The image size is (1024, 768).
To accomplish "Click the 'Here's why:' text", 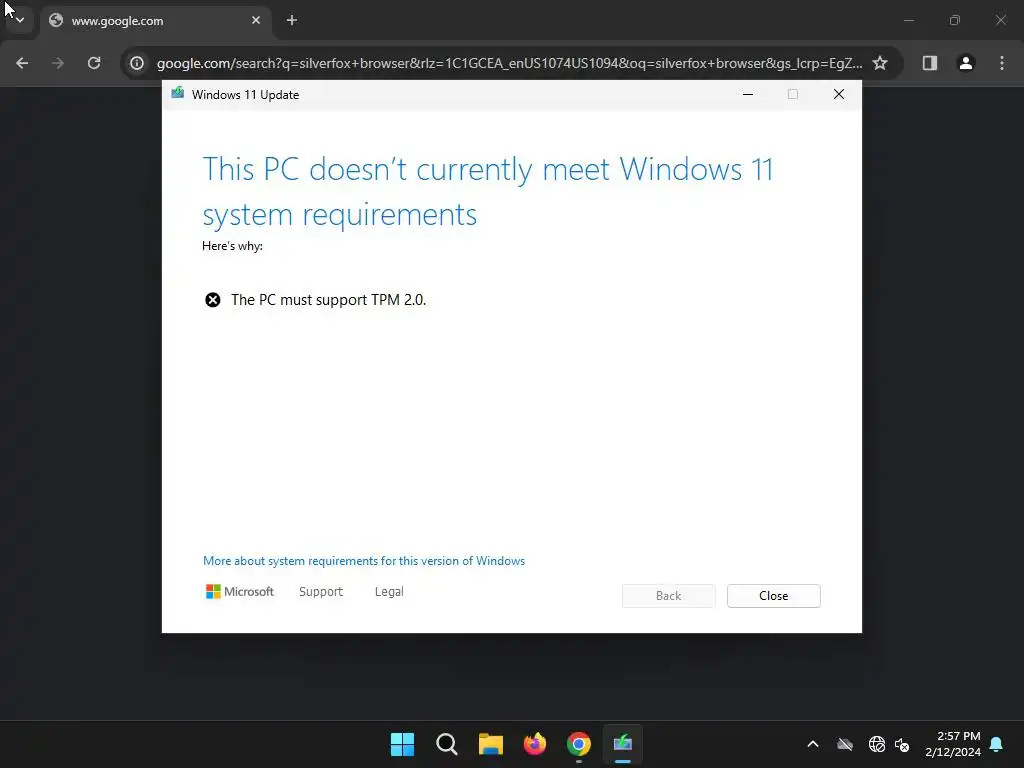I will pos(232,246).
